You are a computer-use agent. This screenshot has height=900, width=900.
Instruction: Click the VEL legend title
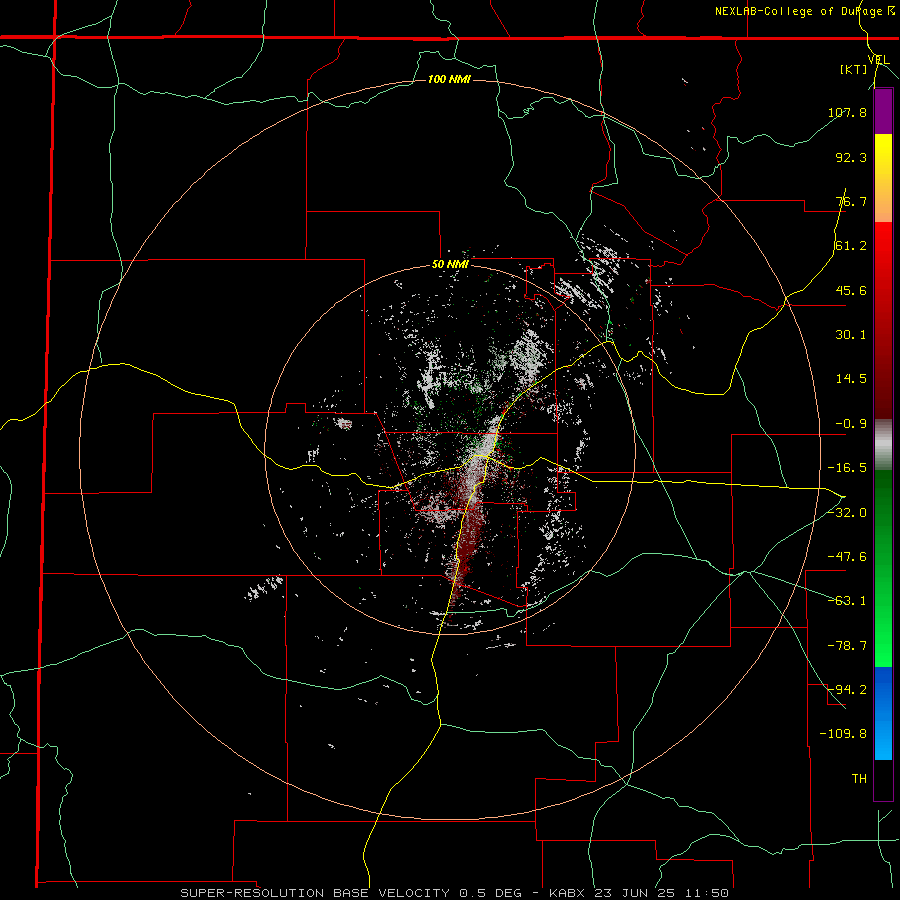(x=879, y=60)
